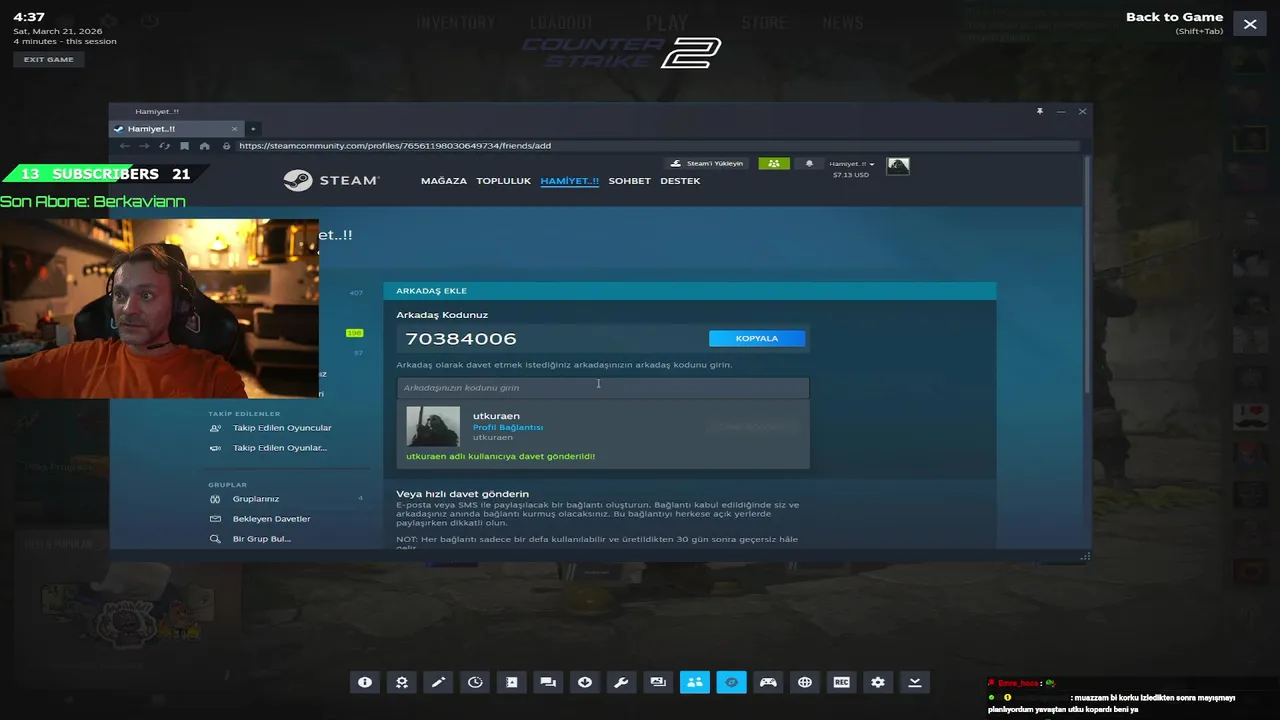Go to the browser home page
Screen dimensions: 1280x720
click(205, 146)
